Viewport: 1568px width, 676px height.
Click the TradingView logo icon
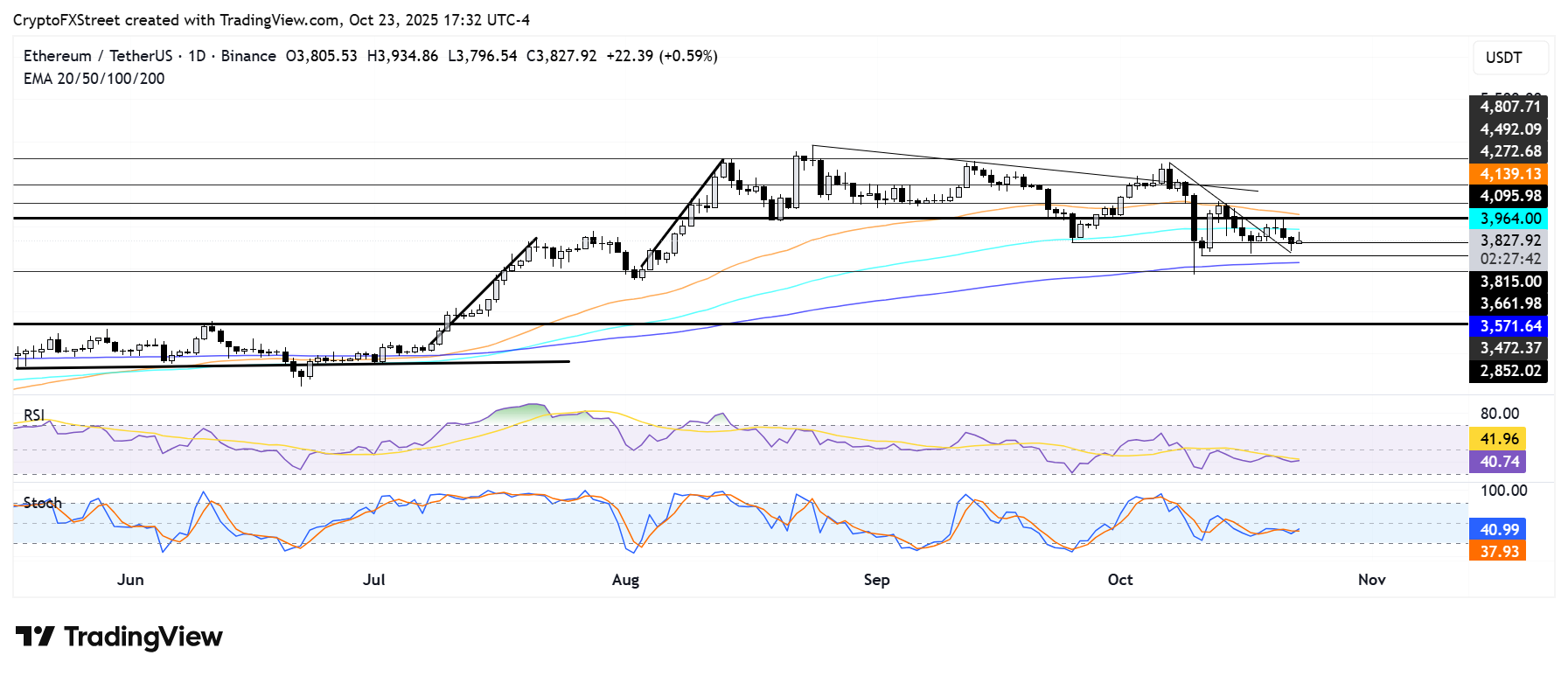35,637
